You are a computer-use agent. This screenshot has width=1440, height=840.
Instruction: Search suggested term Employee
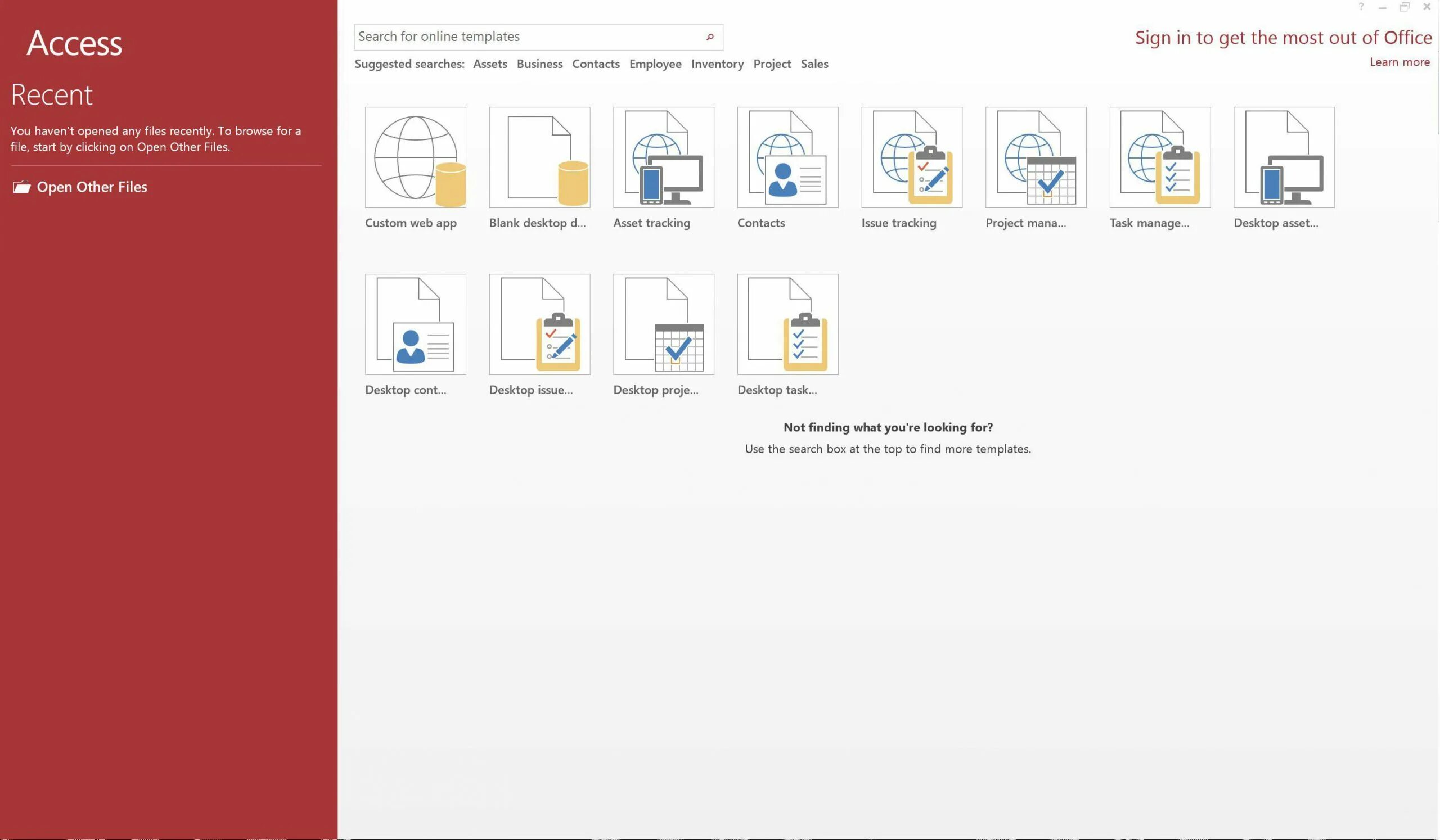tap(655, 64)
